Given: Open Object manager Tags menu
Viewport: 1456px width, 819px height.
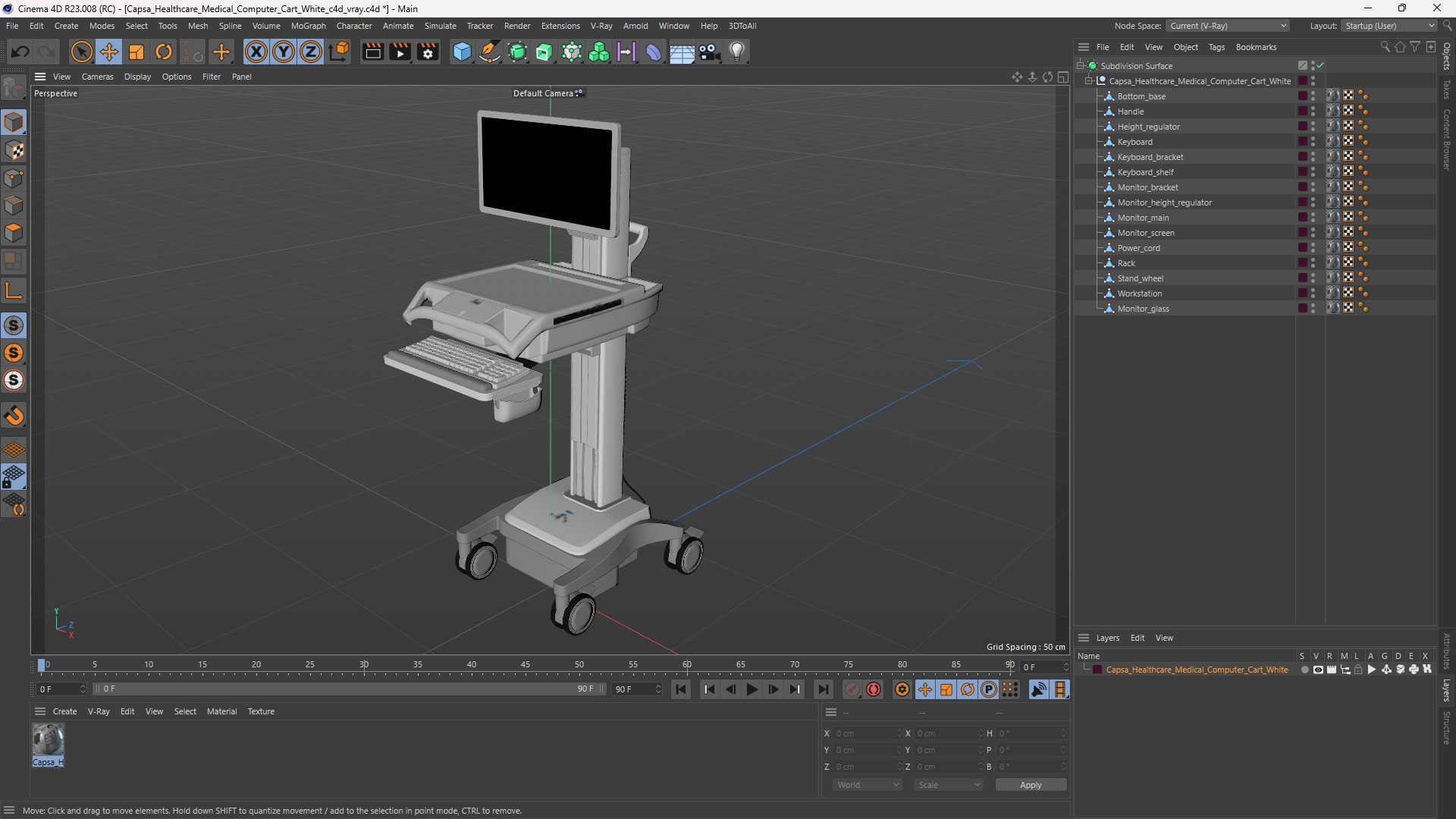Looking at the screenshot, I should 1216,47.
